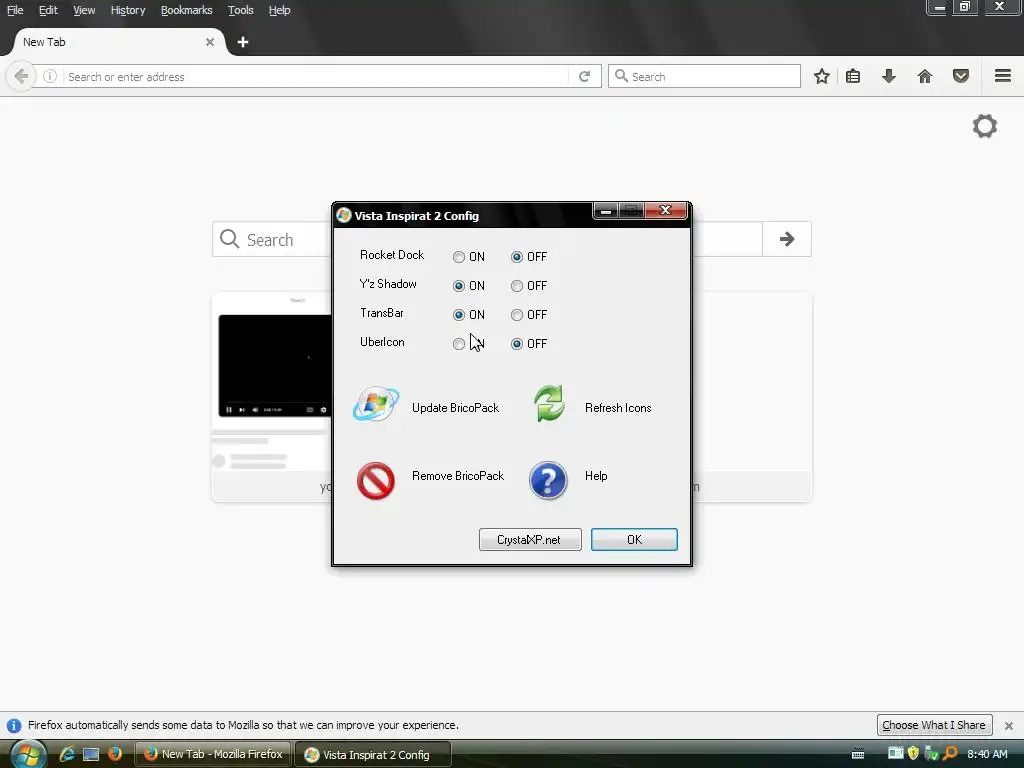Select the New Tab tab in Firefox
Image resolution: width=1024 pixels, height=768 pixels.
click(x=118, y=42)
